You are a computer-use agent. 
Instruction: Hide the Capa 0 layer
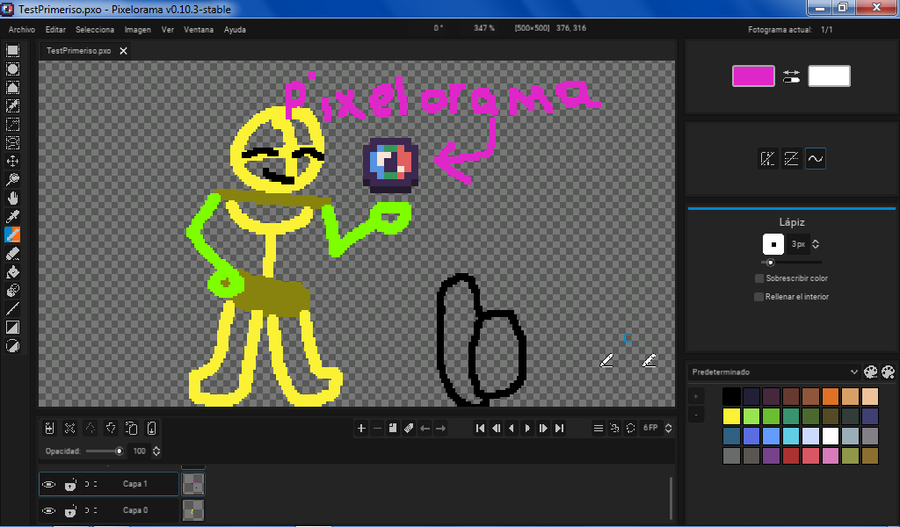click(x=49, y=510)
